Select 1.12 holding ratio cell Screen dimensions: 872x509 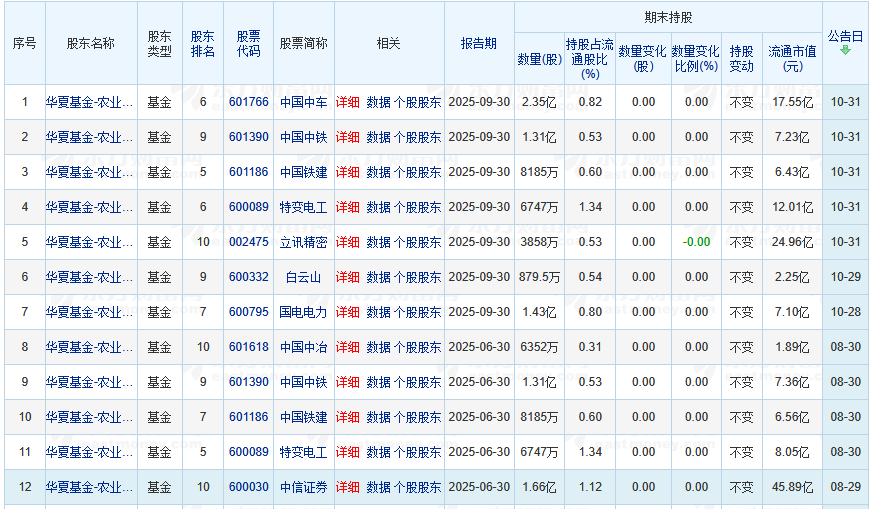[x=590, y=487]
